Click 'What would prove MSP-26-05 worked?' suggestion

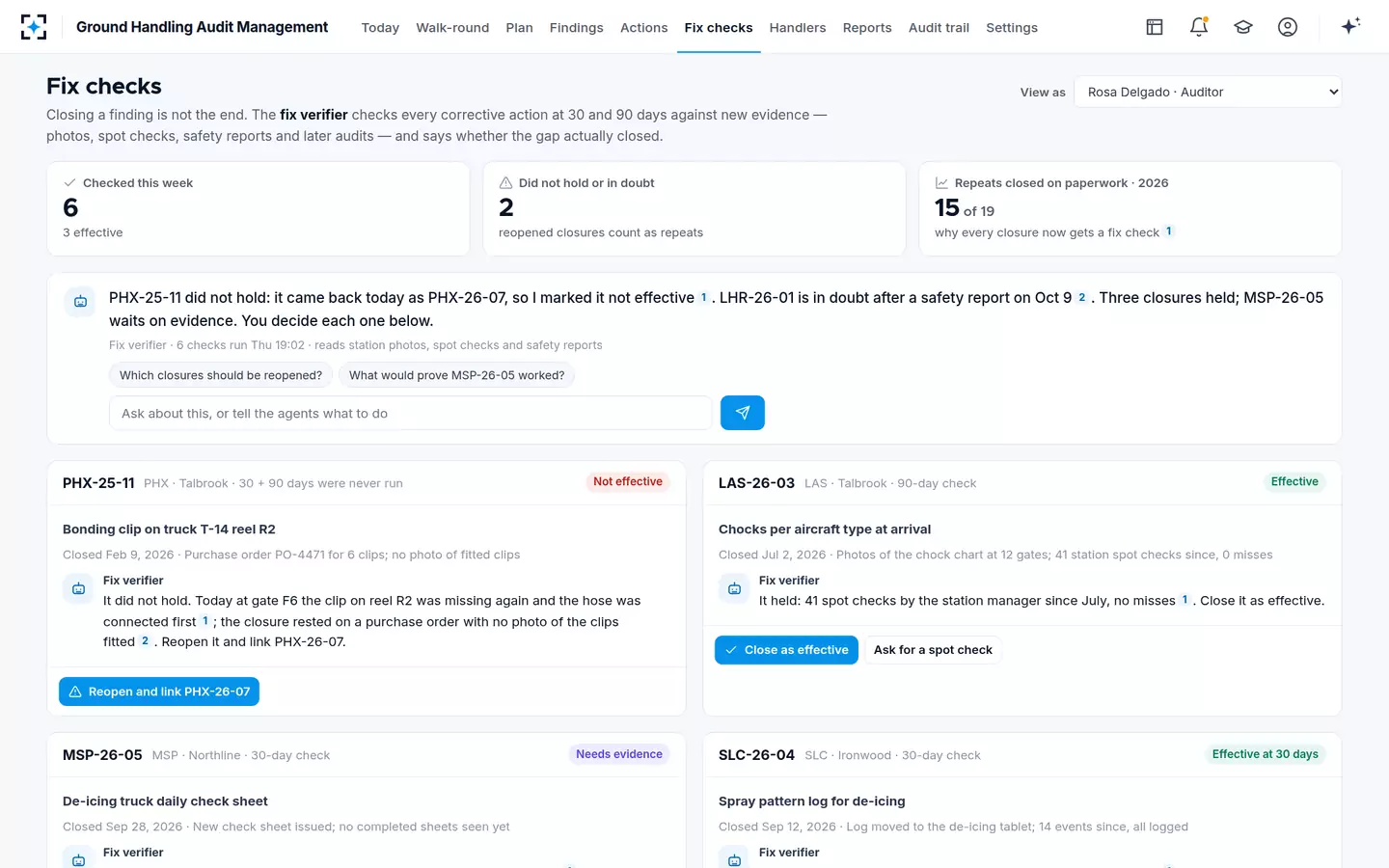pos(456,375)
